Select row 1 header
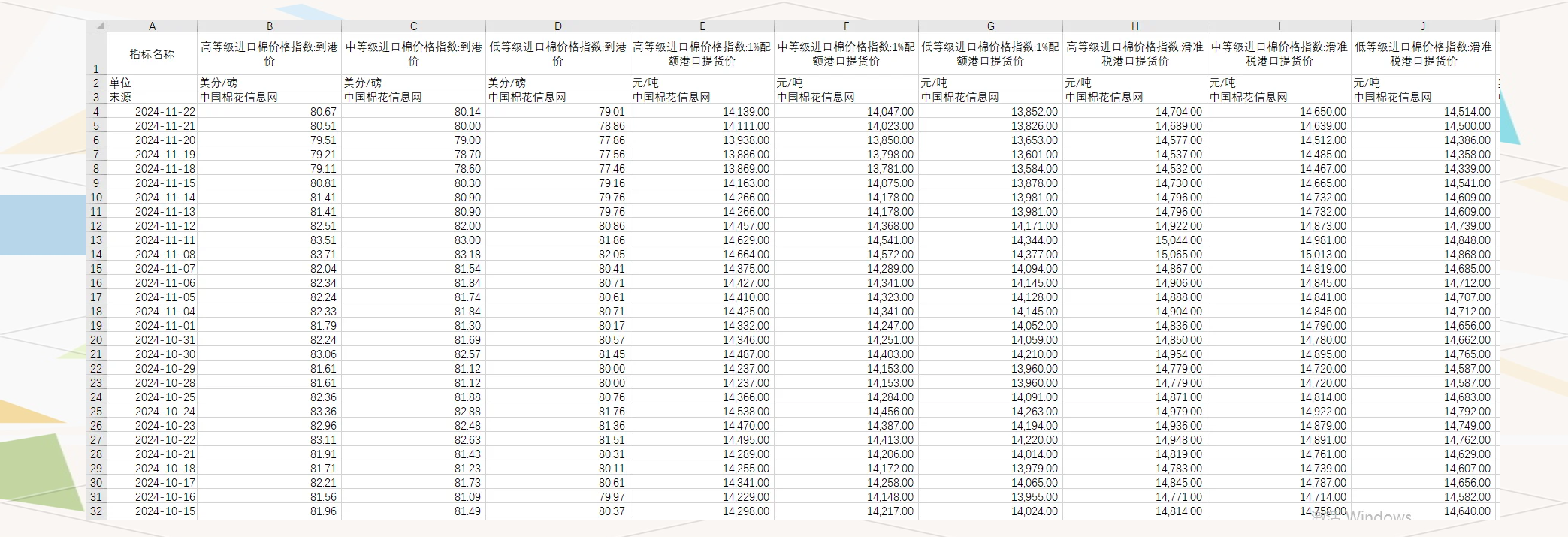 tap(96, 54)
